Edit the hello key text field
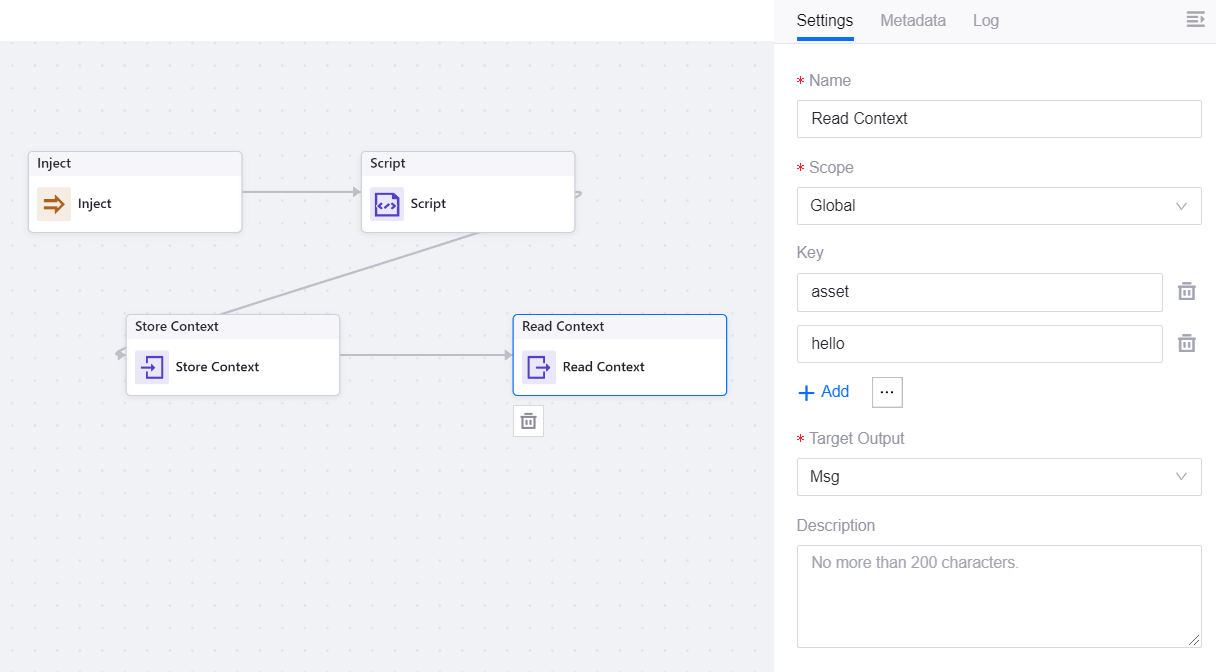The image size is (1216, 672). click(979, 343)
